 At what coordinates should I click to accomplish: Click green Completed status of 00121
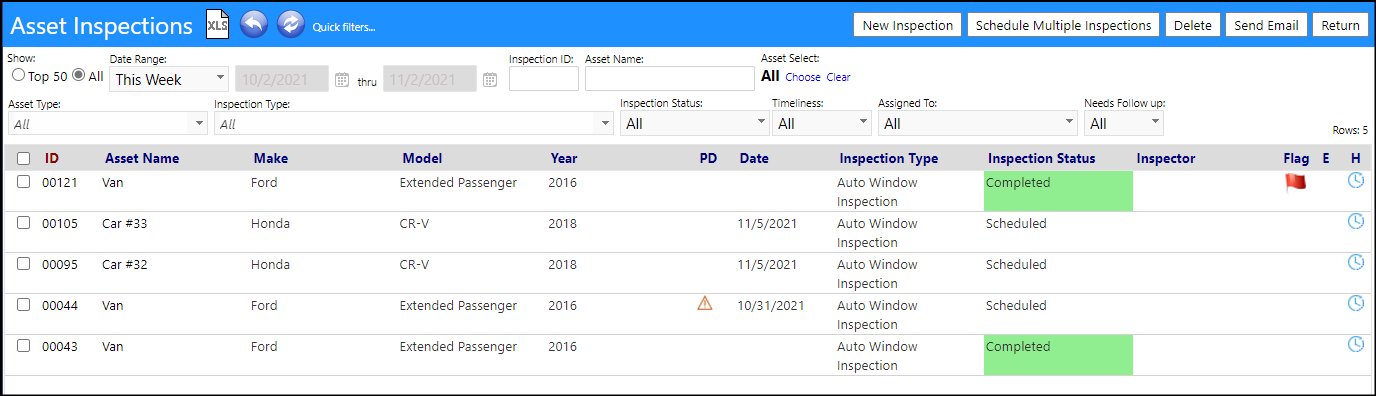pos(1058,191)
